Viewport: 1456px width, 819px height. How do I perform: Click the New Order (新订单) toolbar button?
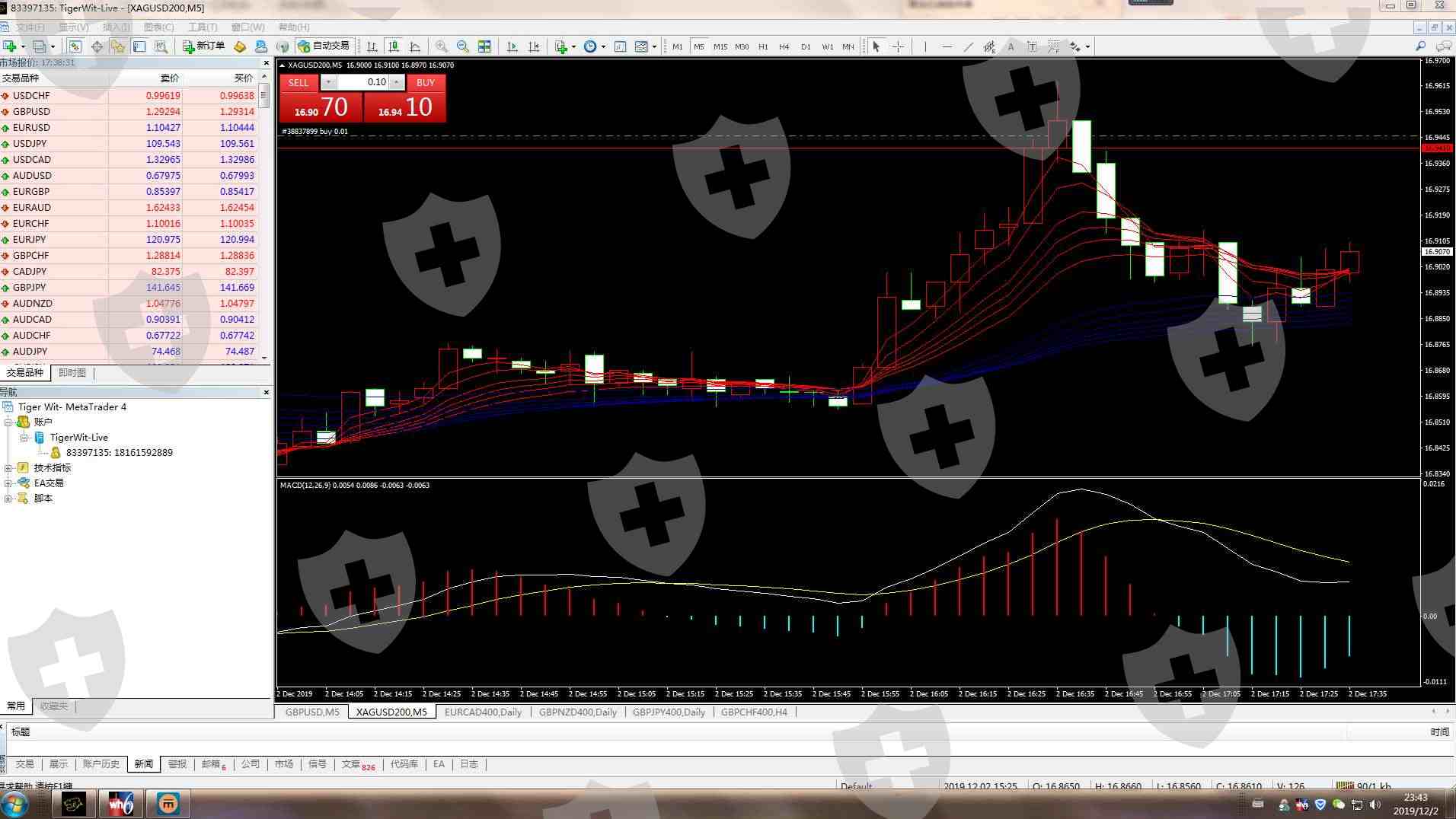click(203, 46)
